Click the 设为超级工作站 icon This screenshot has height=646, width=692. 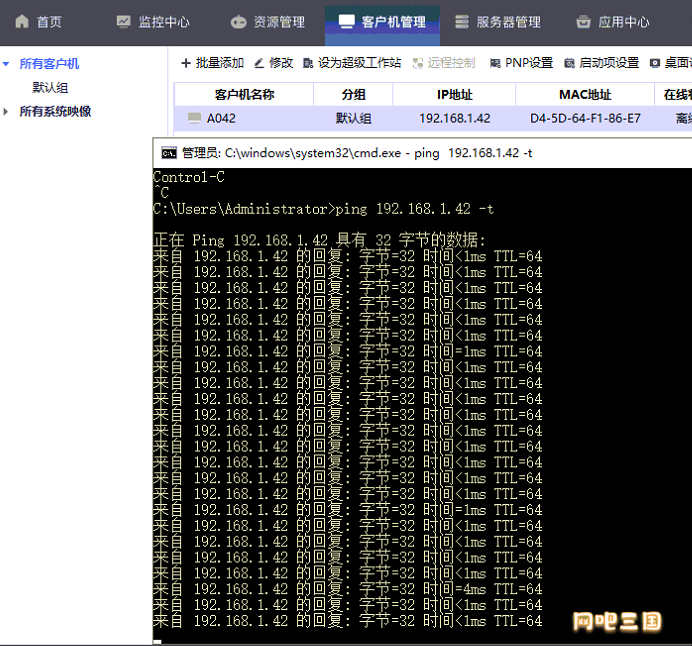click(x=308, y=64)
